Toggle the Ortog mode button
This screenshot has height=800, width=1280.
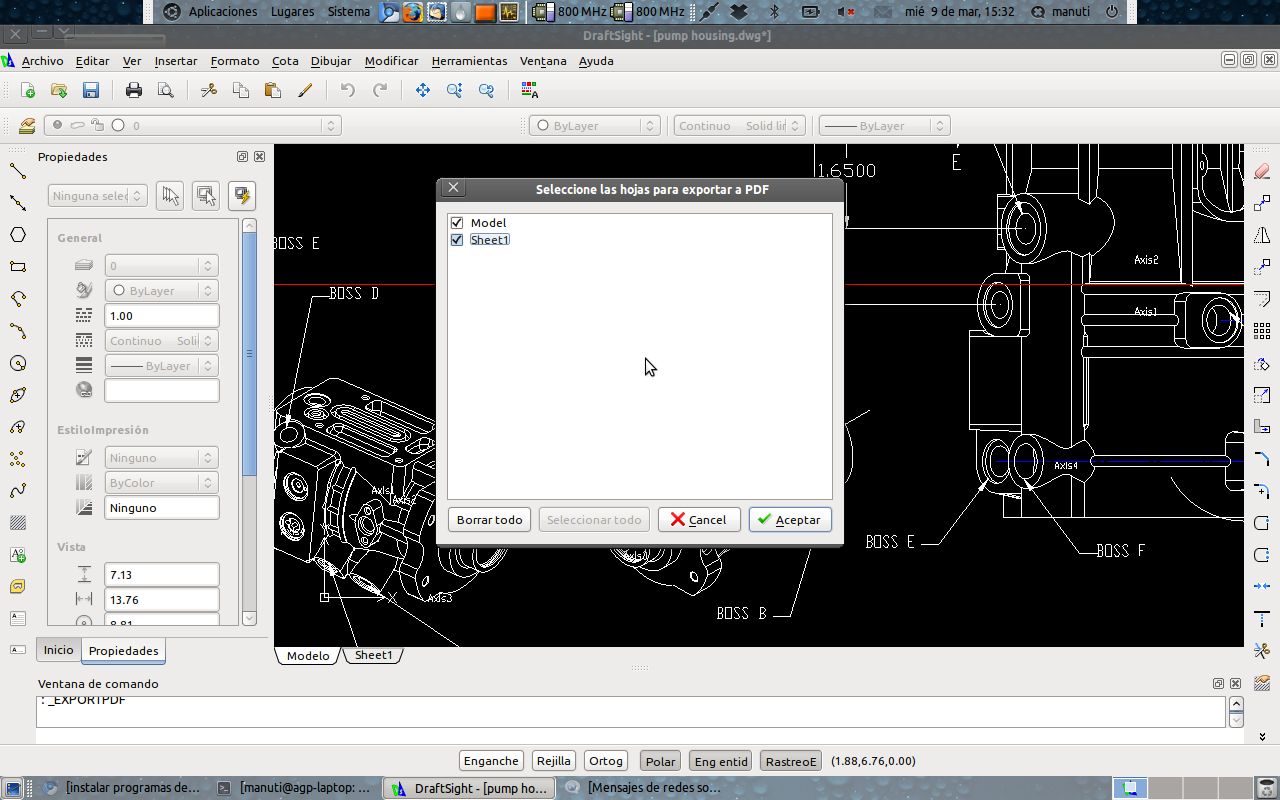click(606, 761)
